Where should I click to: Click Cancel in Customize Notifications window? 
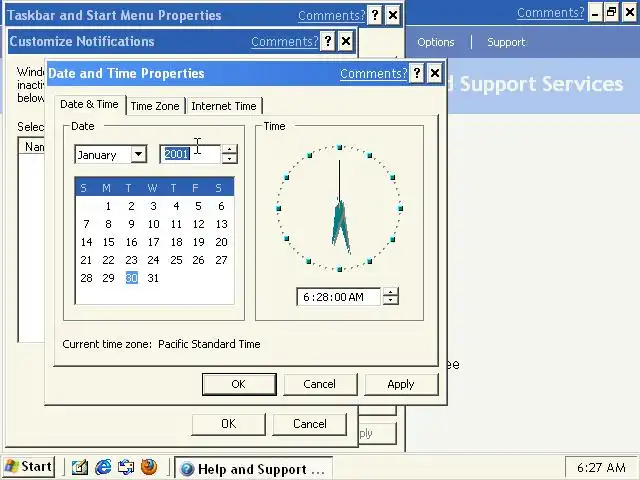tap(310, 424)
